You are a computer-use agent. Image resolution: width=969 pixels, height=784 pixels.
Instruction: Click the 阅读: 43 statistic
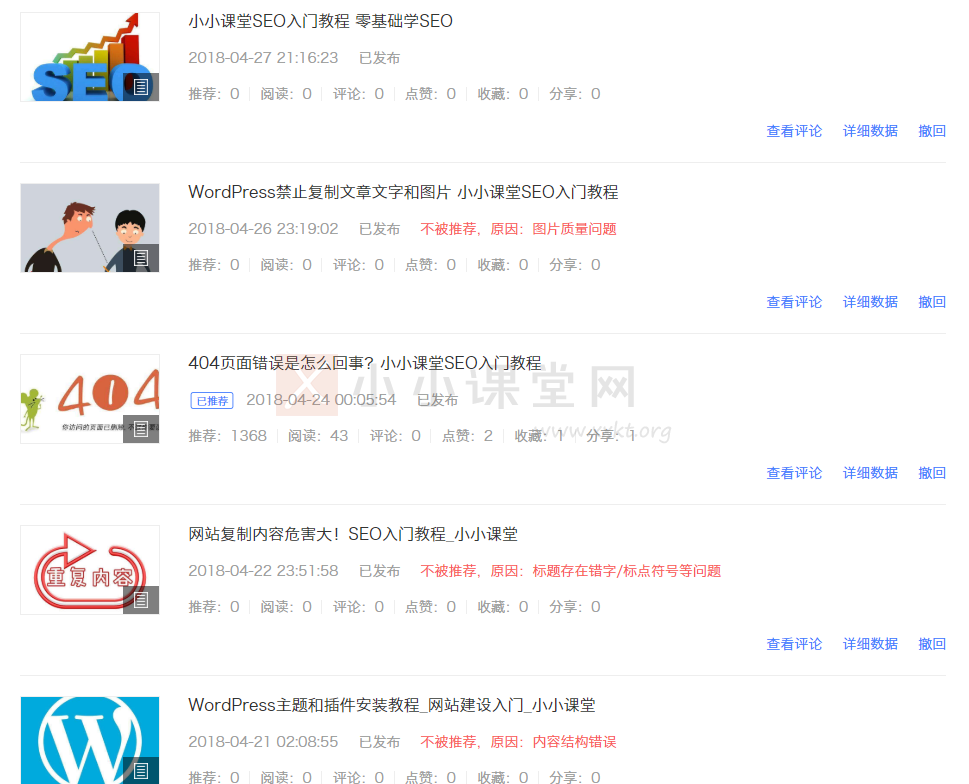pos(318,436)
